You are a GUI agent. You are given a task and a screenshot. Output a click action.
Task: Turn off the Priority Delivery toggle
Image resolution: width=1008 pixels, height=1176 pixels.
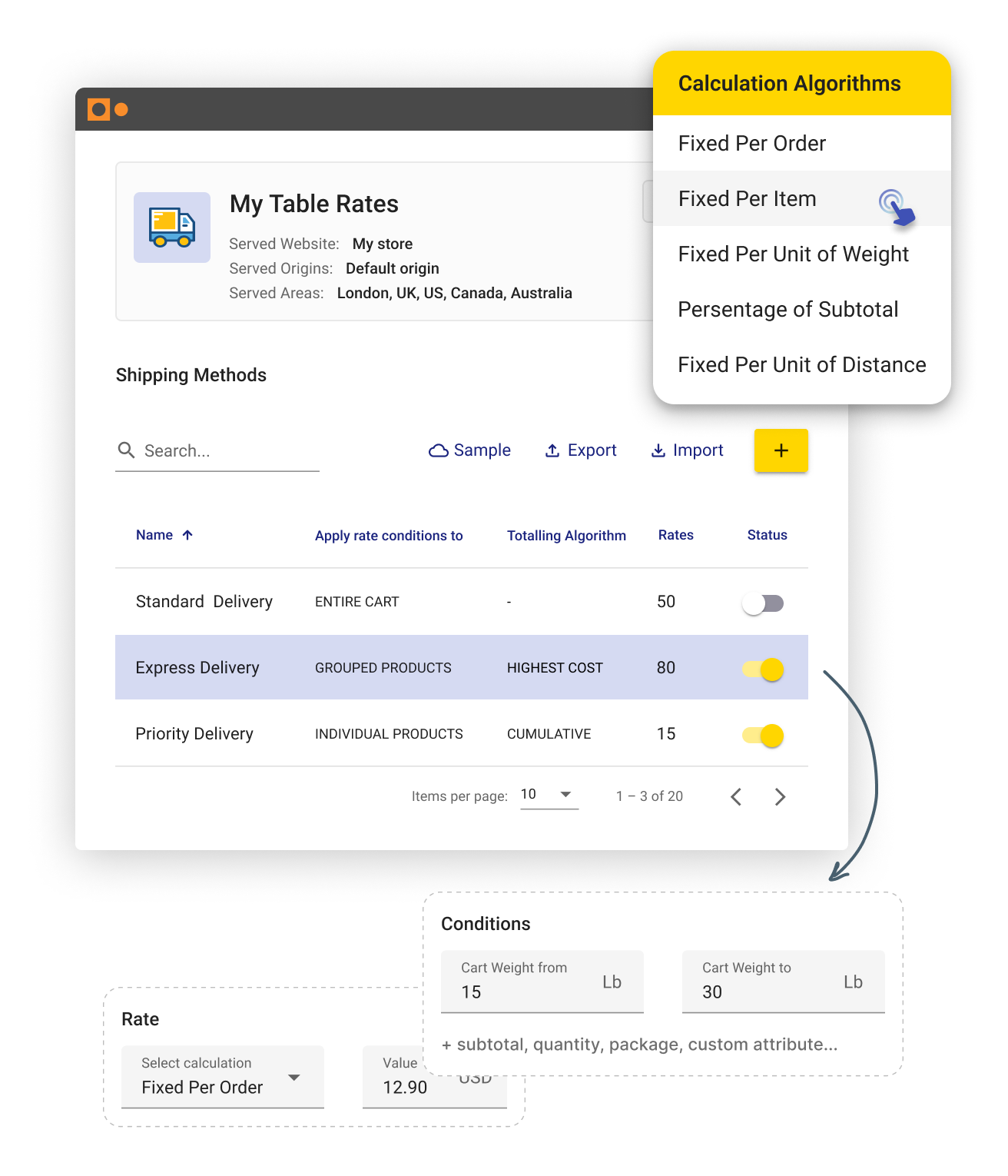click(x=761, y=735)
